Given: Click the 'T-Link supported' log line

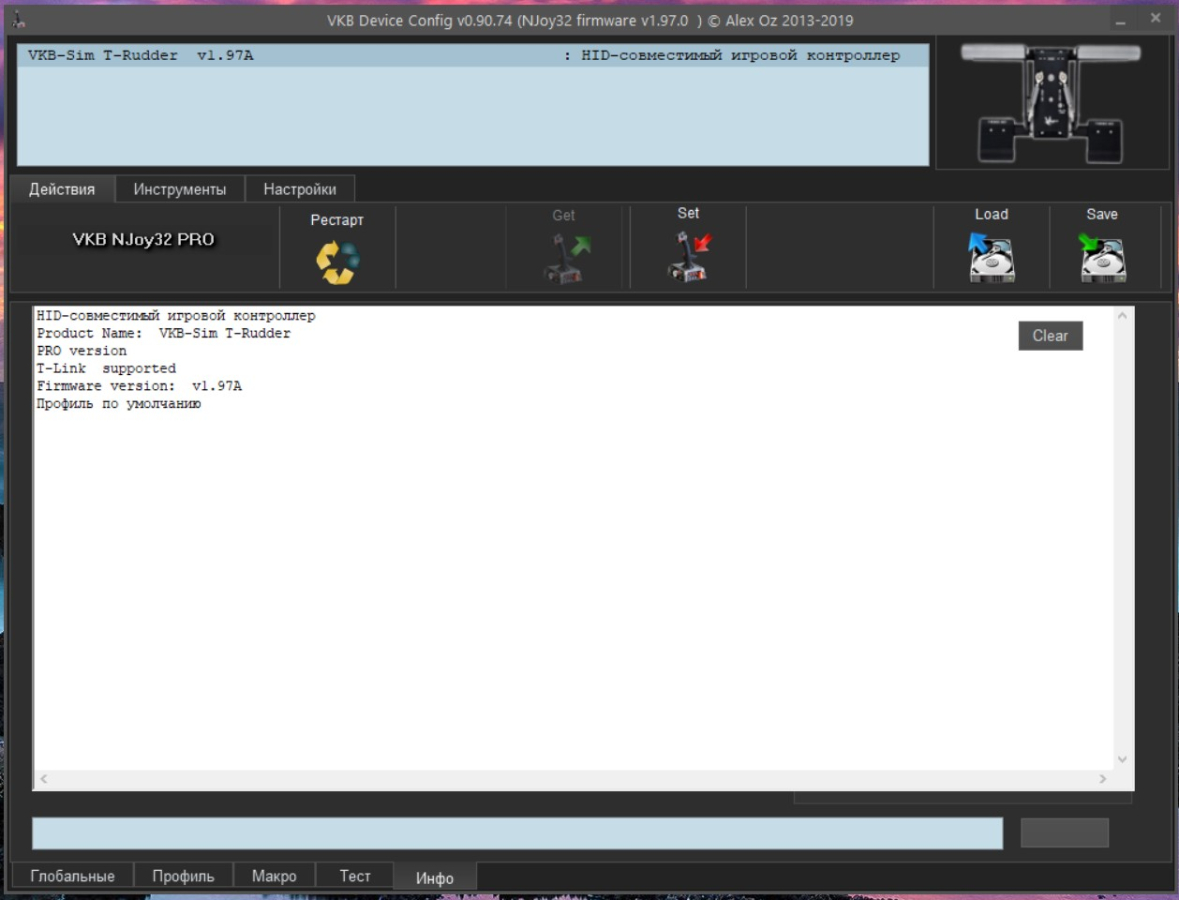Looking at the screenshot, I should [106, 368].
